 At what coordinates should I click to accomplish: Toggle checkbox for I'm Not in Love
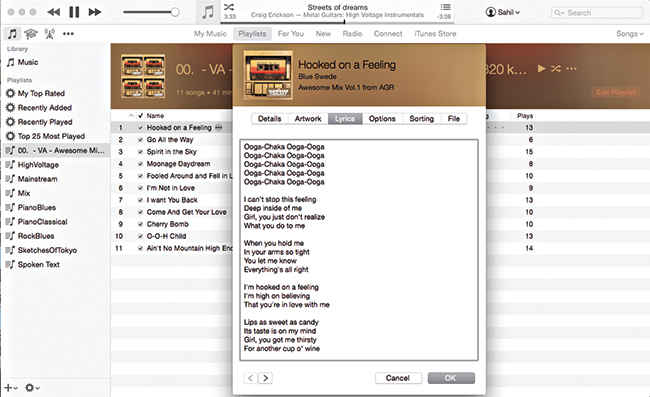140,188
